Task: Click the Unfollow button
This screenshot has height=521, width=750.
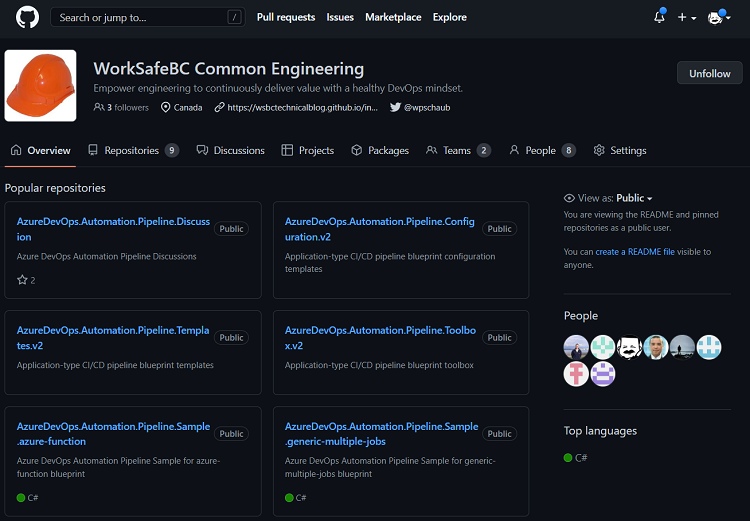Action: pyautogui.click(x=709, y=73)
